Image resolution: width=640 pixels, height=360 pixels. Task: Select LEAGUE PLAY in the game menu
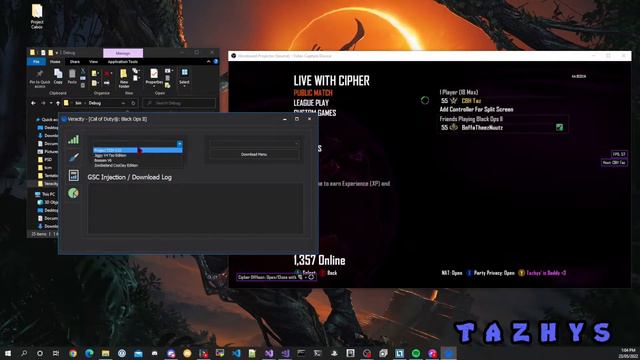(311, 103)
